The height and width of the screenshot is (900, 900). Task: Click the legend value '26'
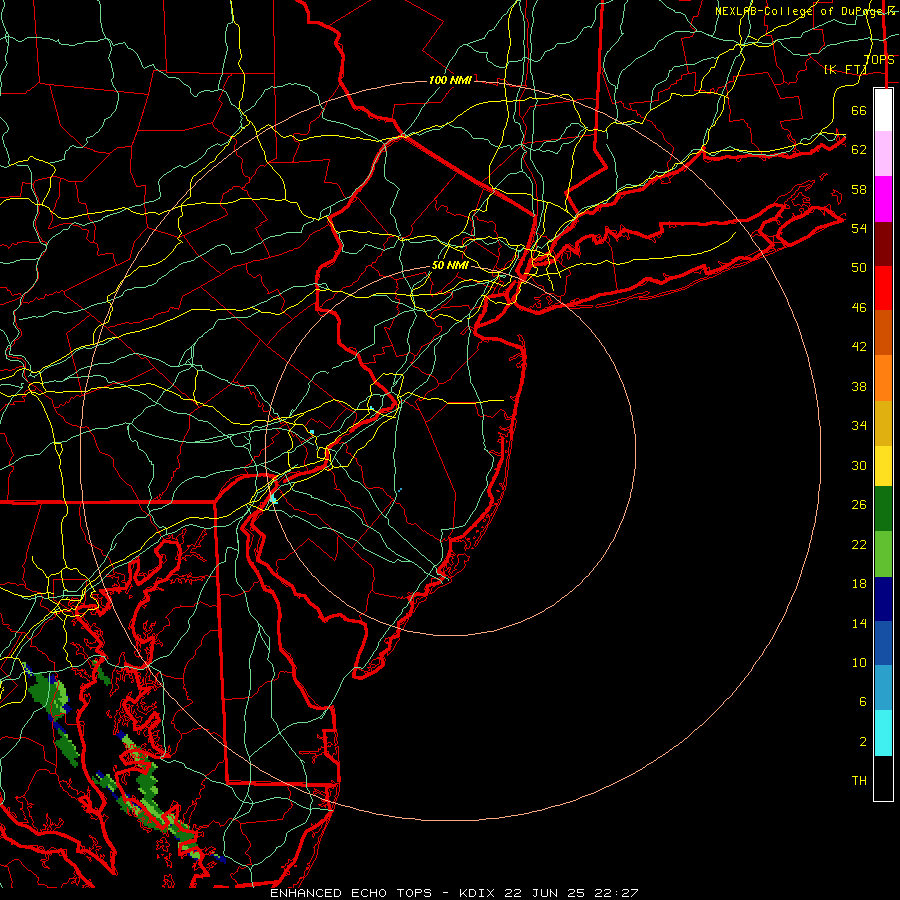click(x=859, y=505)
